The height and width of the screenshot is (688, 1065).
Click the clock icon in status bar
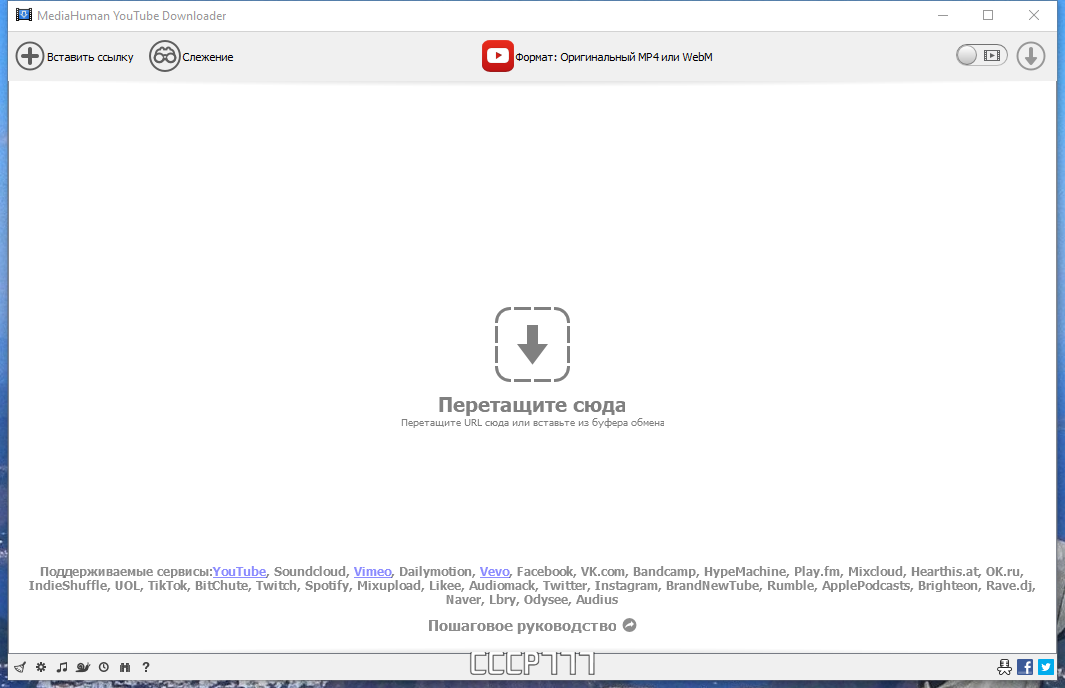point(103,667)
